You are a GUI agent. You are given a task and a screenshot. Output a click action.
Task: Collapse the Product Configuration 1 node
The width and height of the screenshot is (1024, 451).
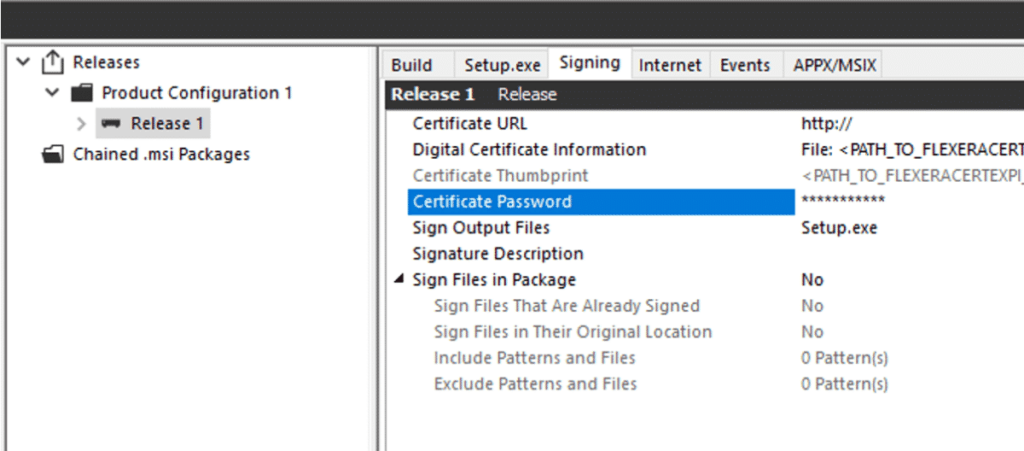coord(52,93)
